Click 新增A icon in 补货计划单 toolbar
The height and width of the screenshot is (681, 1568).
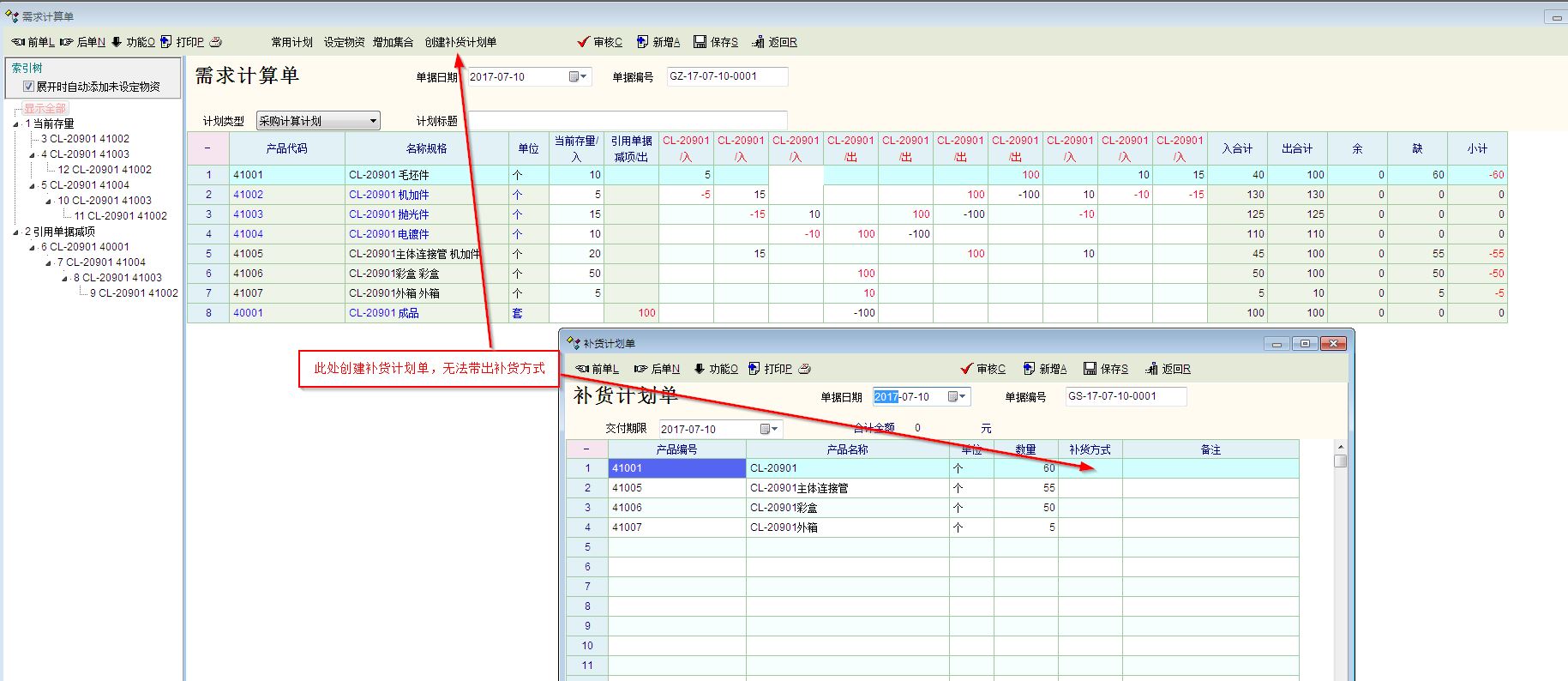click(x=1029, y=369)
